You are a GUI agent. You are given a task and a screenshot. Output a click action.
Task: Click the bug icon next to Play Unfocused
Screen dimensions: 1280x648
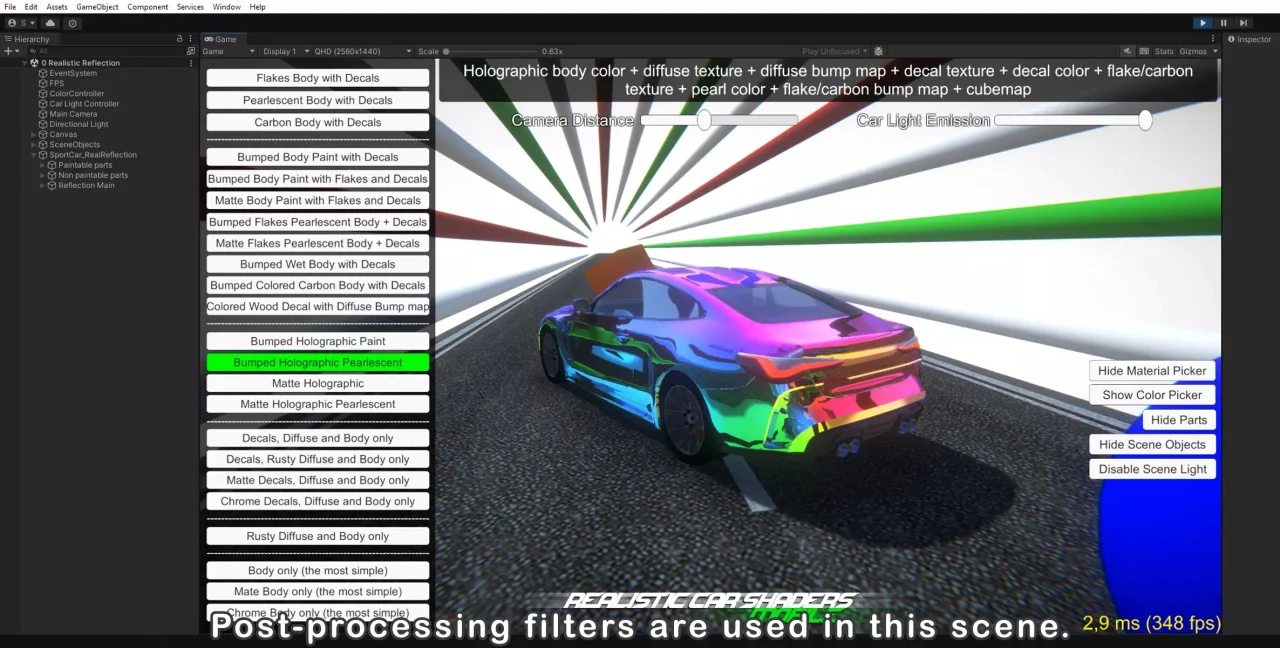[878, 51]
